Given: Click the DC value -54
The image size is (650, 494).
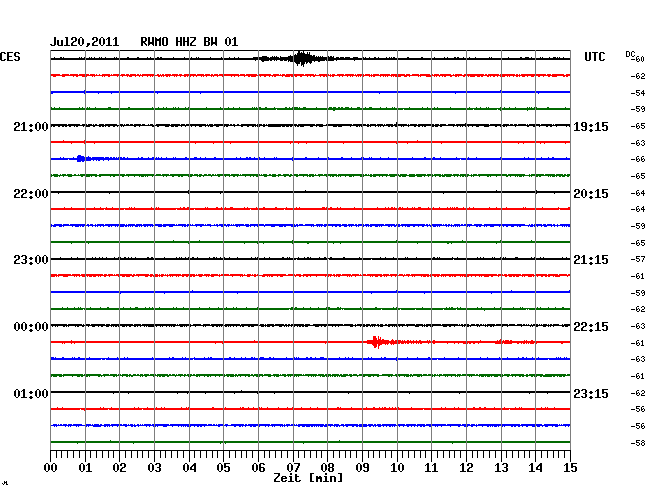Looking at the screenshot, I should click(638, 93).
